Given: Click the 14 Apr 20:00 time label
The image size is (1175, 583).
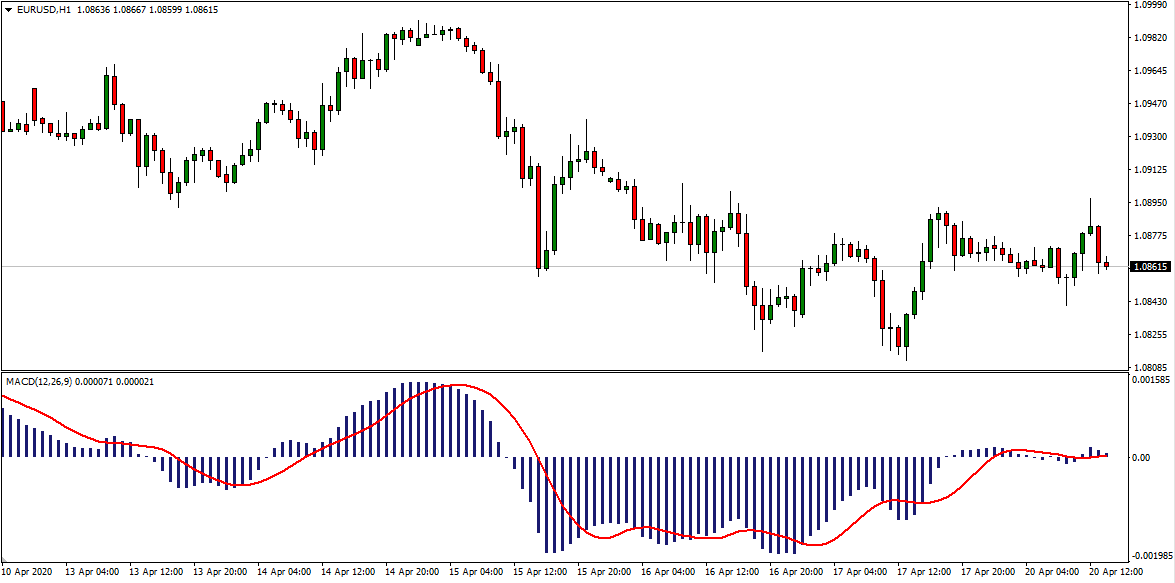Looking at the screenshot, I should tap(412, 573).
